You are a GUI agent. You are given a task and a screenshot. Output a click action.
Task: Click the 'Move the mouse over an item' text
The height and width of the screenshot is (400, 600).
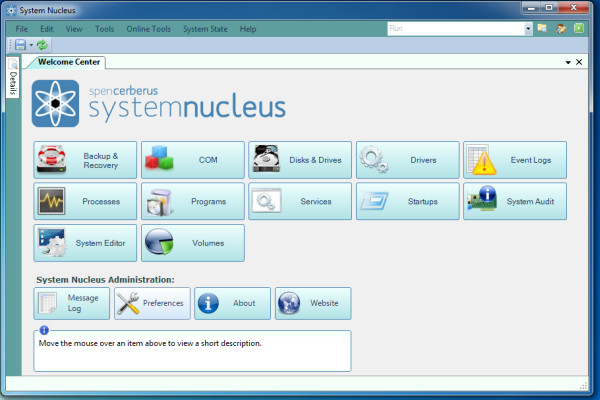point(150,343)
